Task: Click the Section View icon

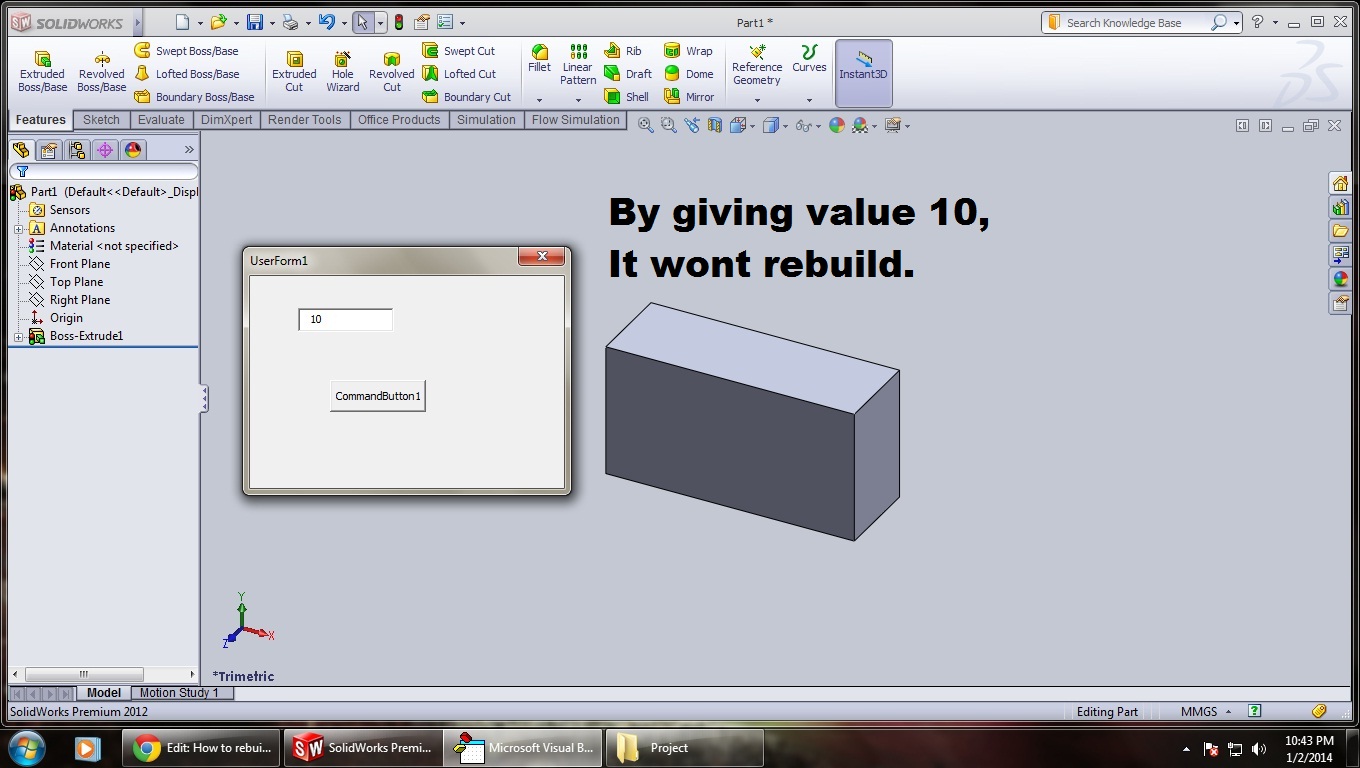Action: tap(714, 125)
